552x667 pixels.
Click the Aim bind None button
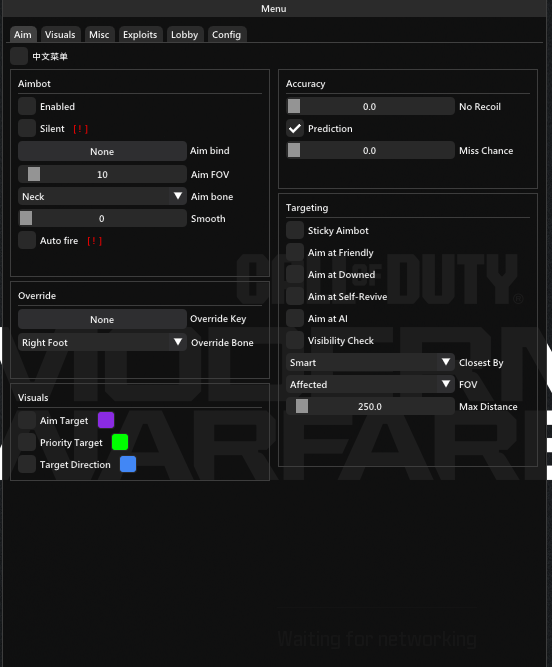tap(102, 151)
